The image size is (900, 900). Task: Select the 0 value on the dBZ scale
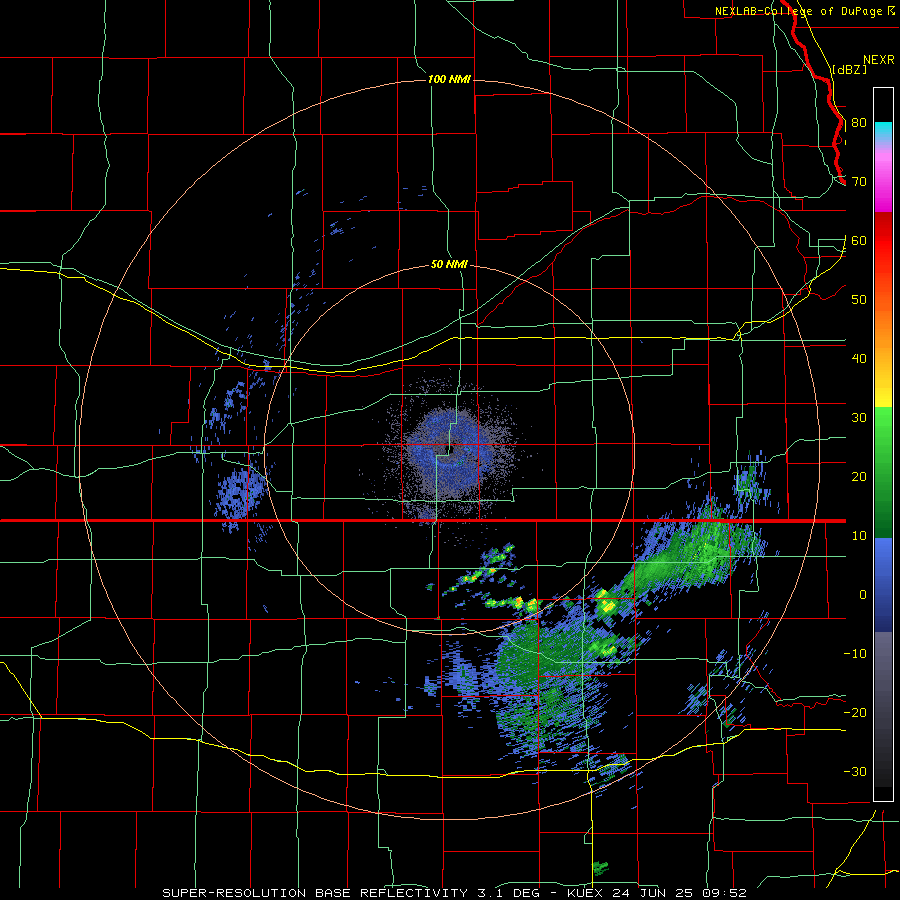coord(863,595)
